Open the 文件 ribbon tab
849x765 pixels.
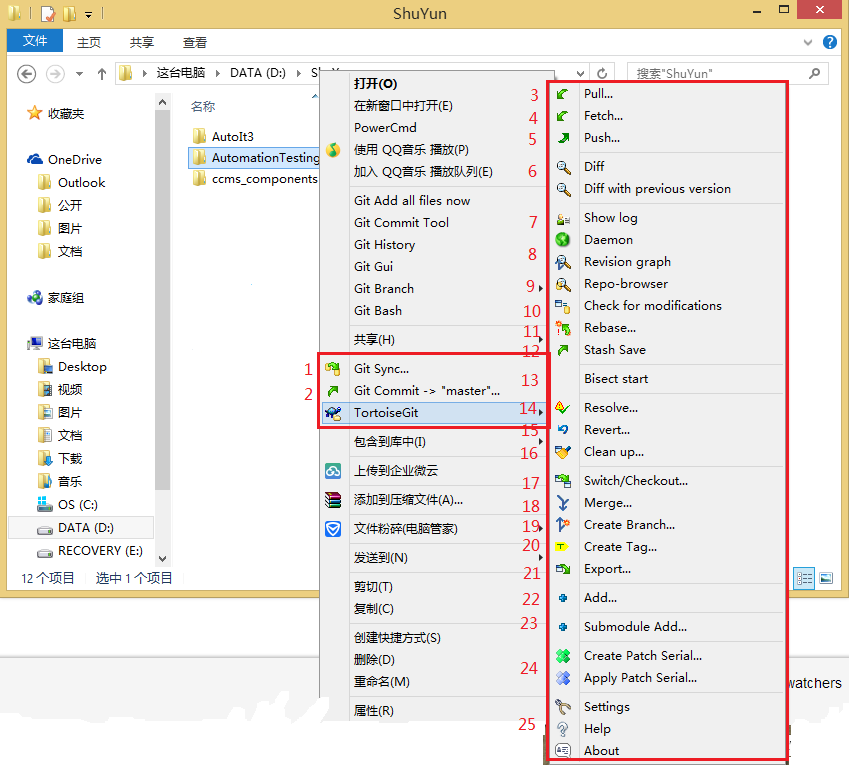pyautogui.click(x=35, y=41)
